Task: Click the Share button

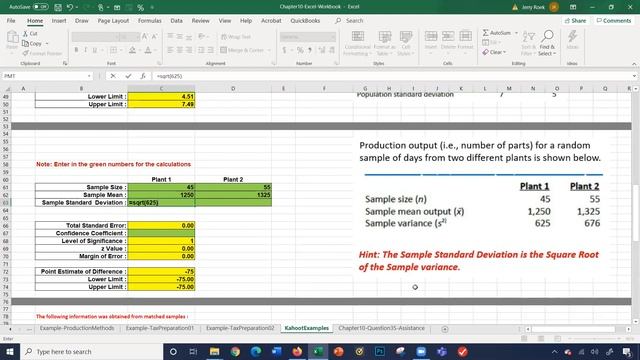Action: tap(575, 20)
